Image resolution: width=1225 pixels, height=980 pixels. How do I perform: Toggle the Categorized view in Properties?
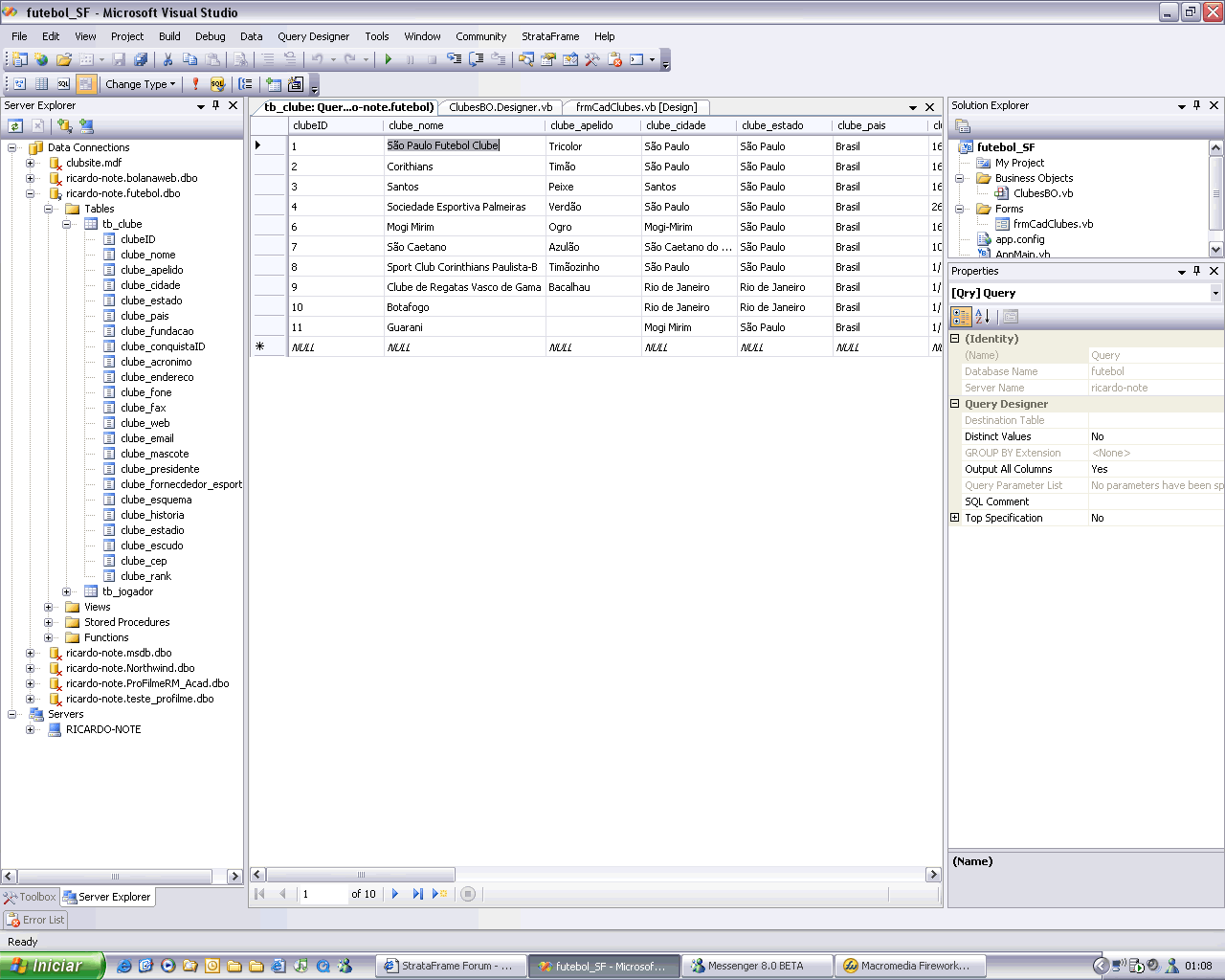961,317
